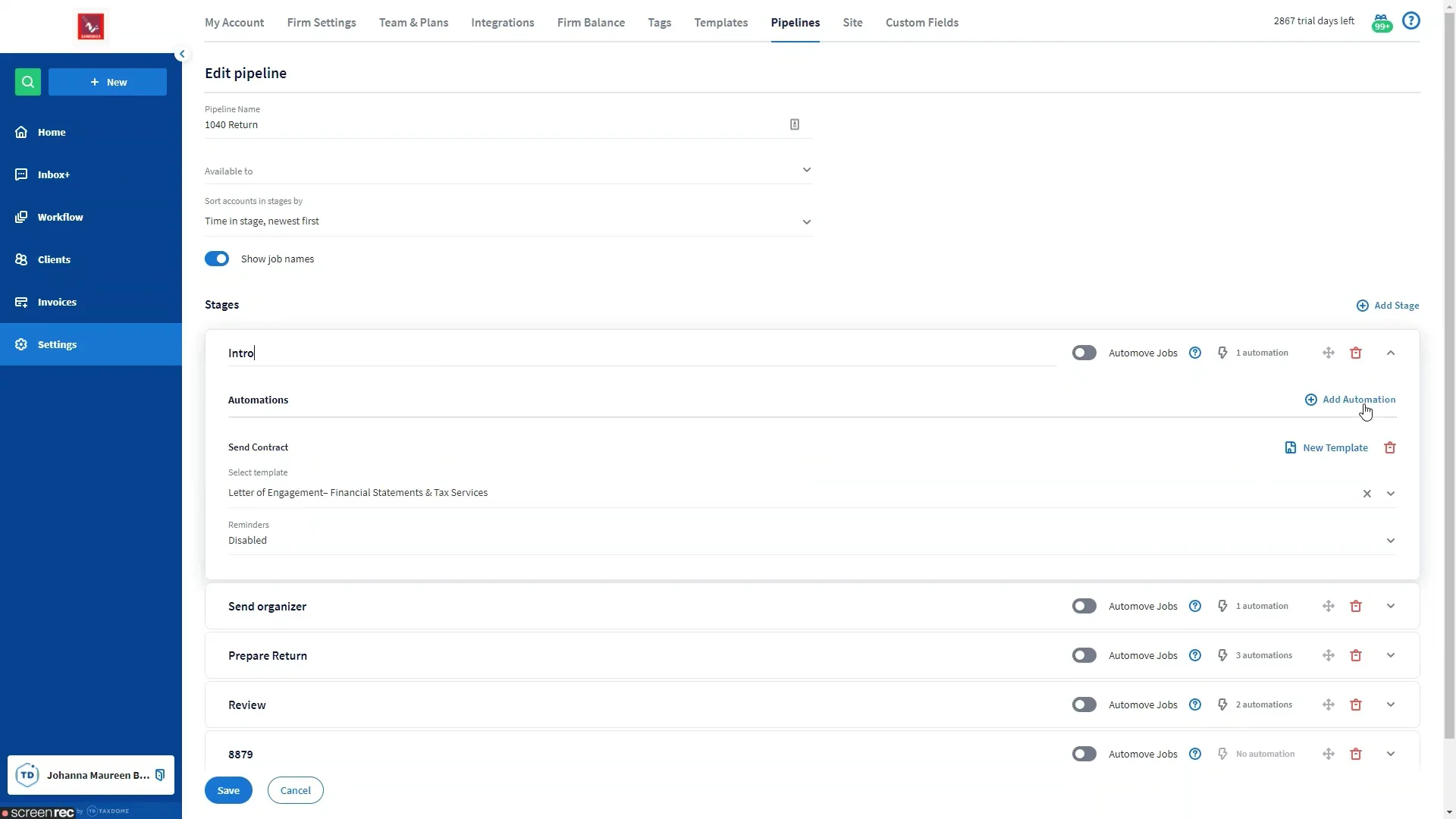
Task: Click the move handle icon for Intro stage
Action: pyautogui.click(x=1329, y=353)
